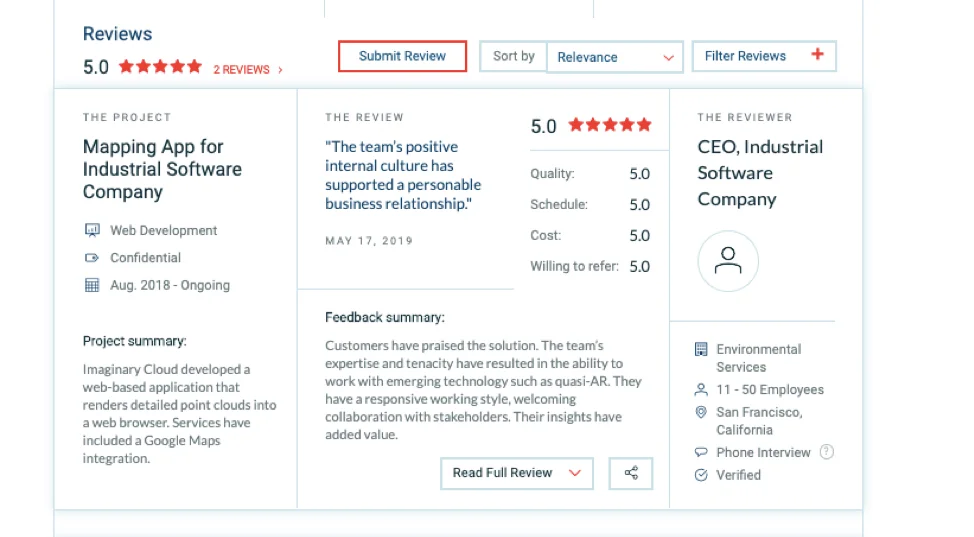Click the Aug. 2018 - Ongoing text
The image size is (974, 537).
click(170, 285)
